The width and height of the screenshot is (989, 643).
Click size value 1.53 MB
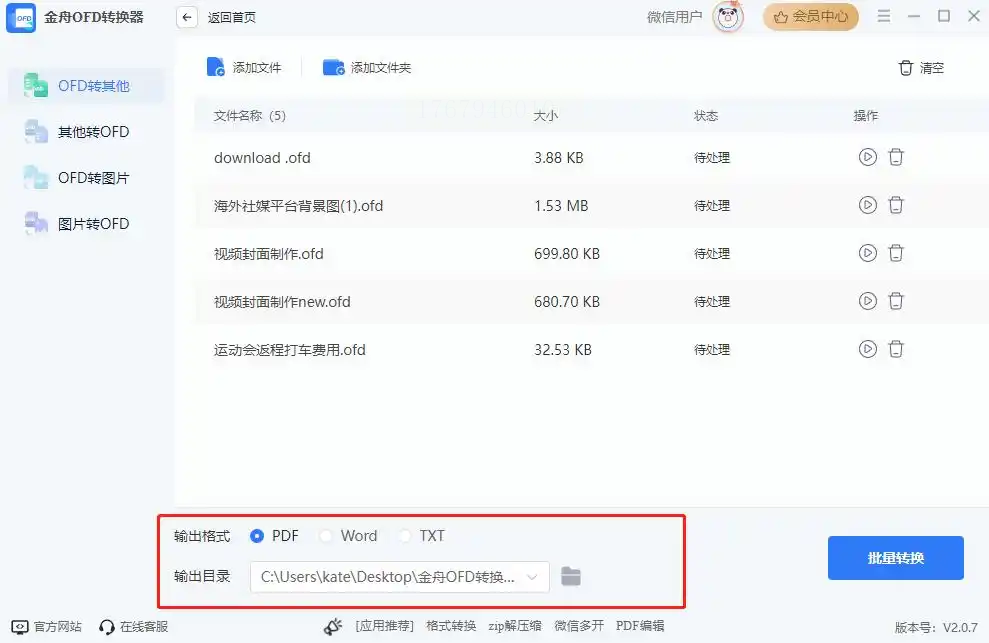(x=561, y=206)
